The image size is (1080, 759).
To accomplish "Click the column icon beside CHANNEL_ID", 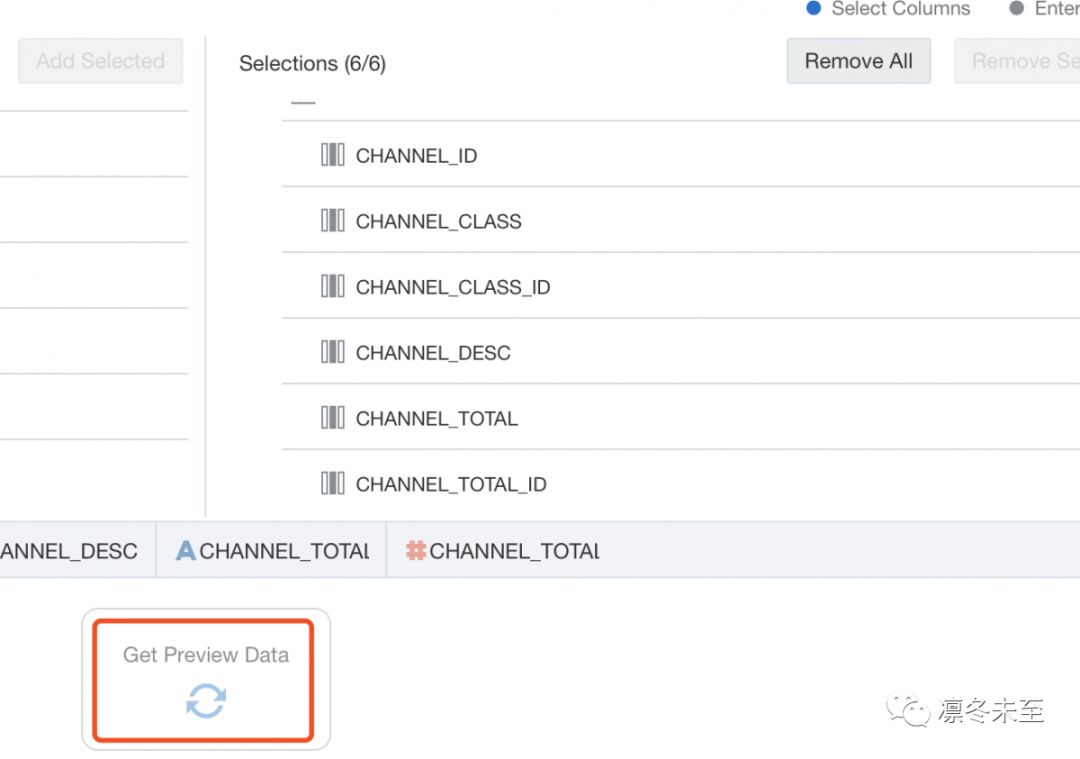I will (332, 155).
